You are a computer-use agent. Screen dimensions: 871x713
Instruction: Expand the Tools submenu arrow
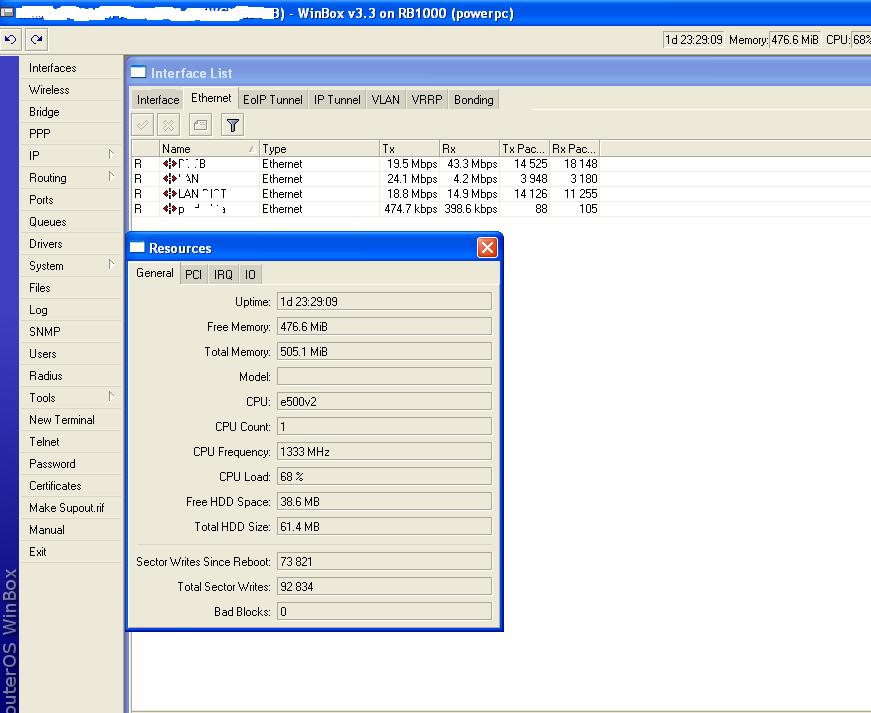pyautogui.click(x=111, y=396)
